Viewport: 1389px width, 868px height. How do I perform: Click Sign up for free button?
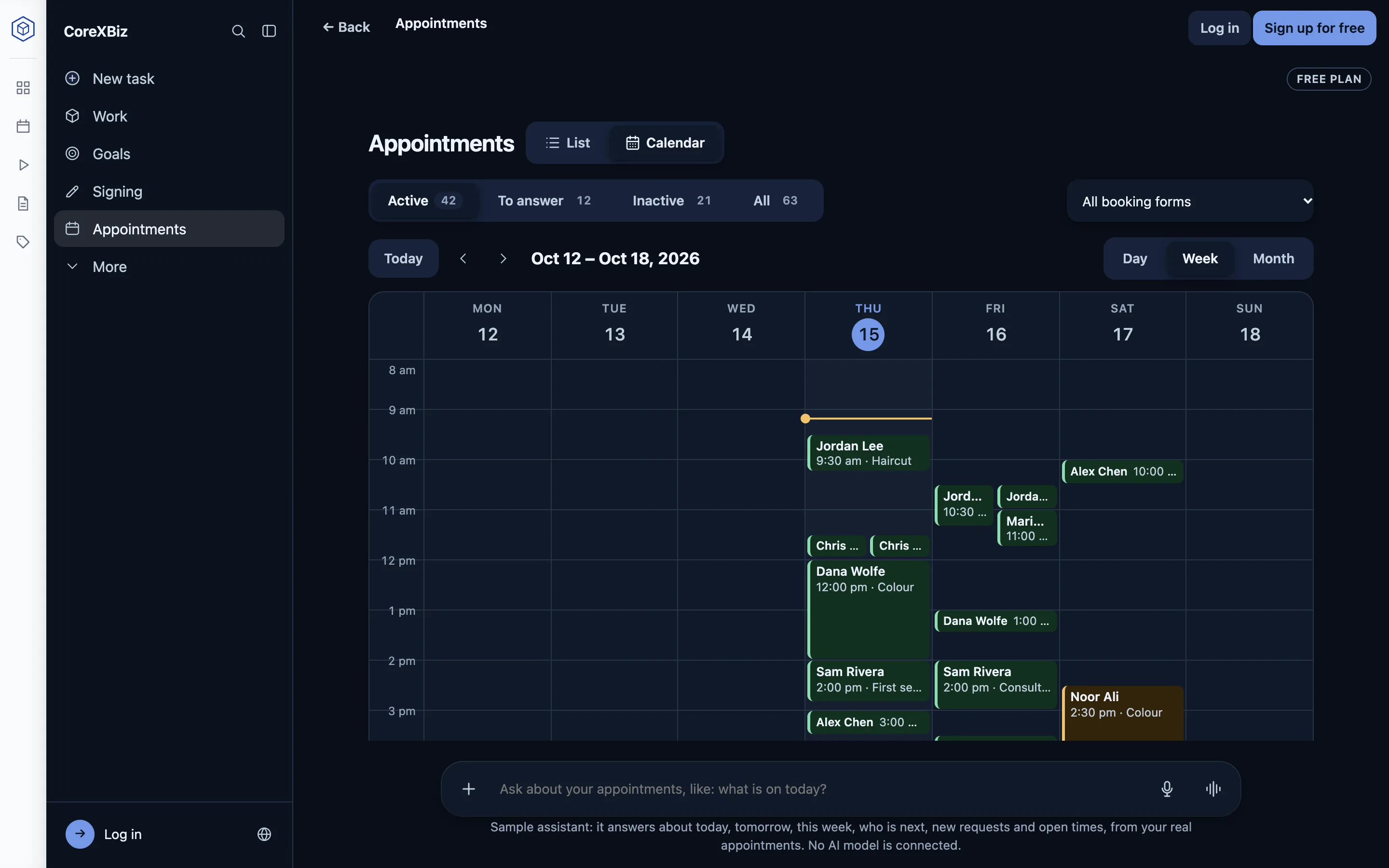[1314, 28]
